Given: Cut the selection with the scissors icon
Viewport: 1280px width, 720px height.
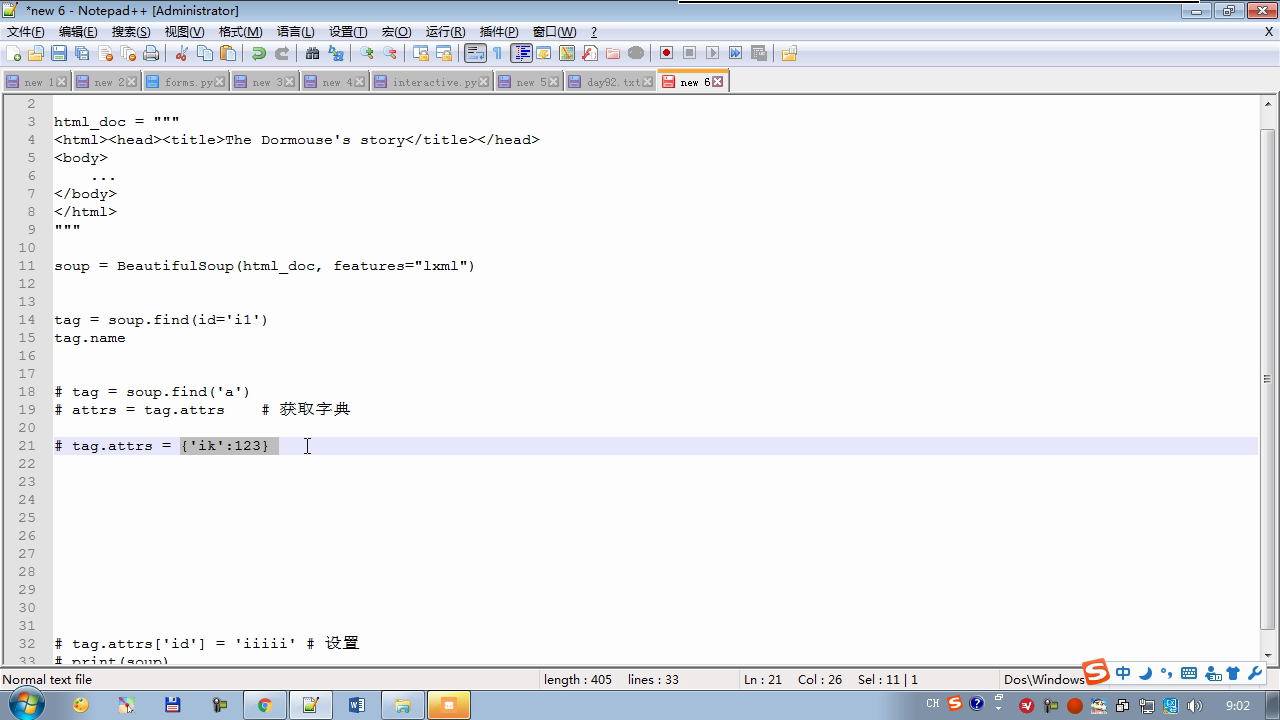Looking at the screenshot, I should pyautogui.click(x=181, y=54).
